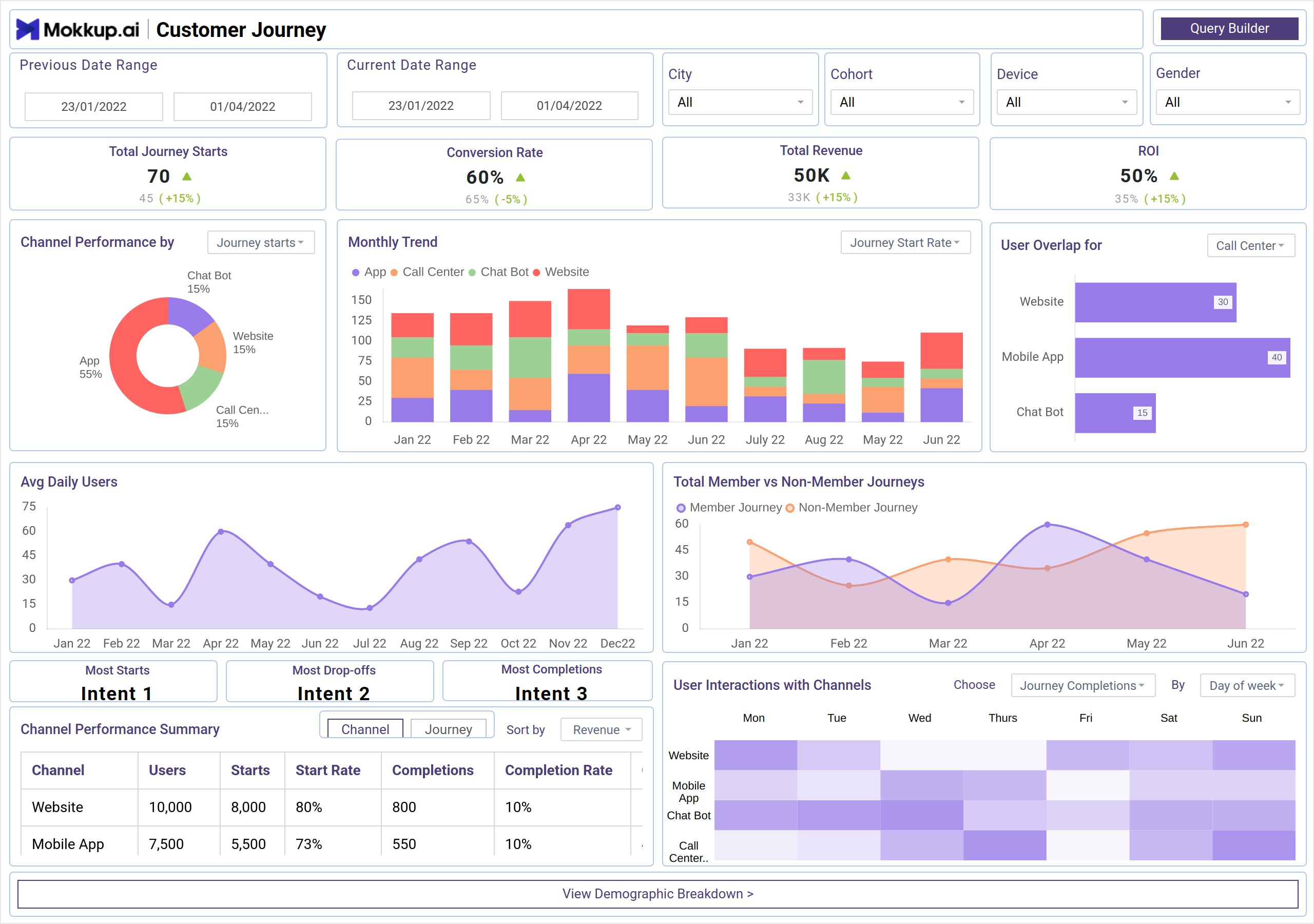Click the Apr 22 Member Journey peak point
Viewport: 1314px width, 924px height.
pyautogui.click(x=1047, y=525)
